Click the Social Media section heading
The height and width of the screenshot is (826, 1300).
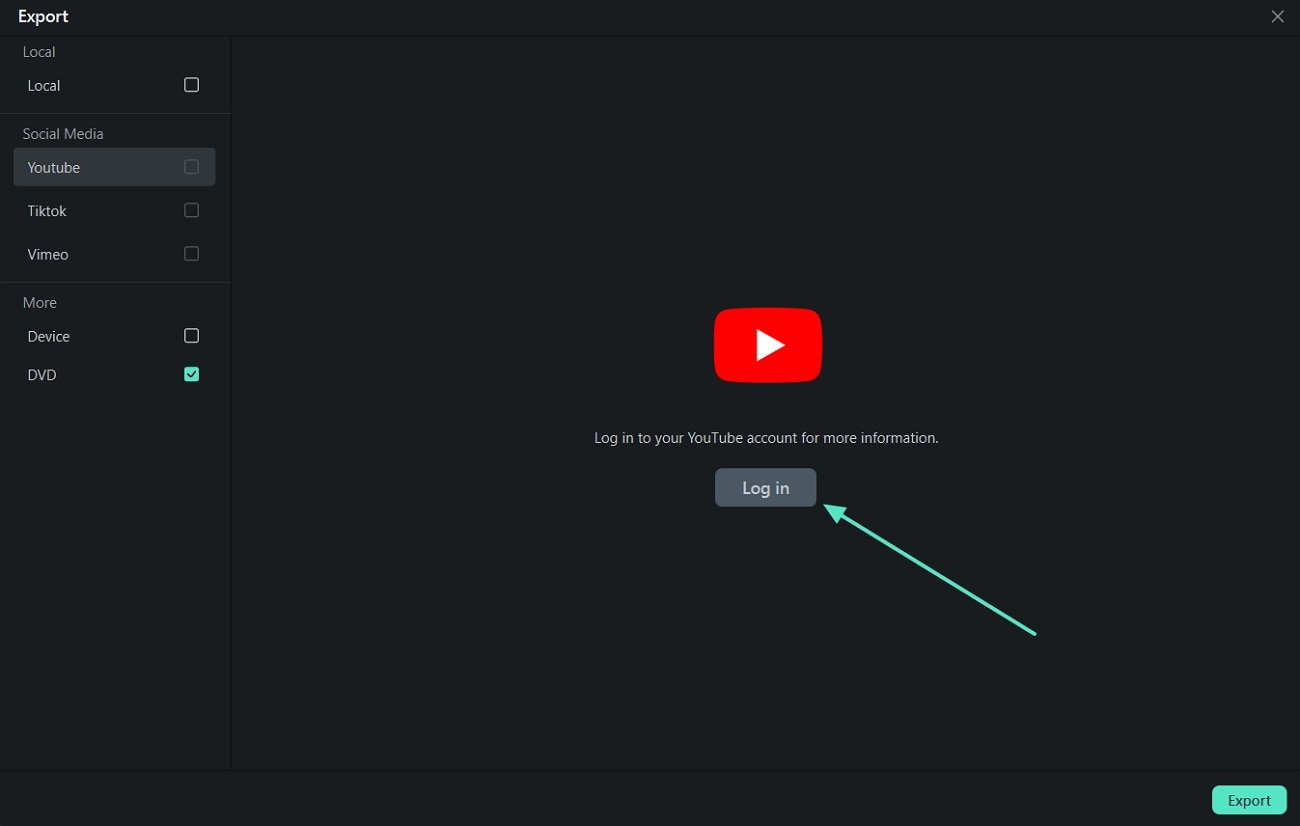[63, 134]
